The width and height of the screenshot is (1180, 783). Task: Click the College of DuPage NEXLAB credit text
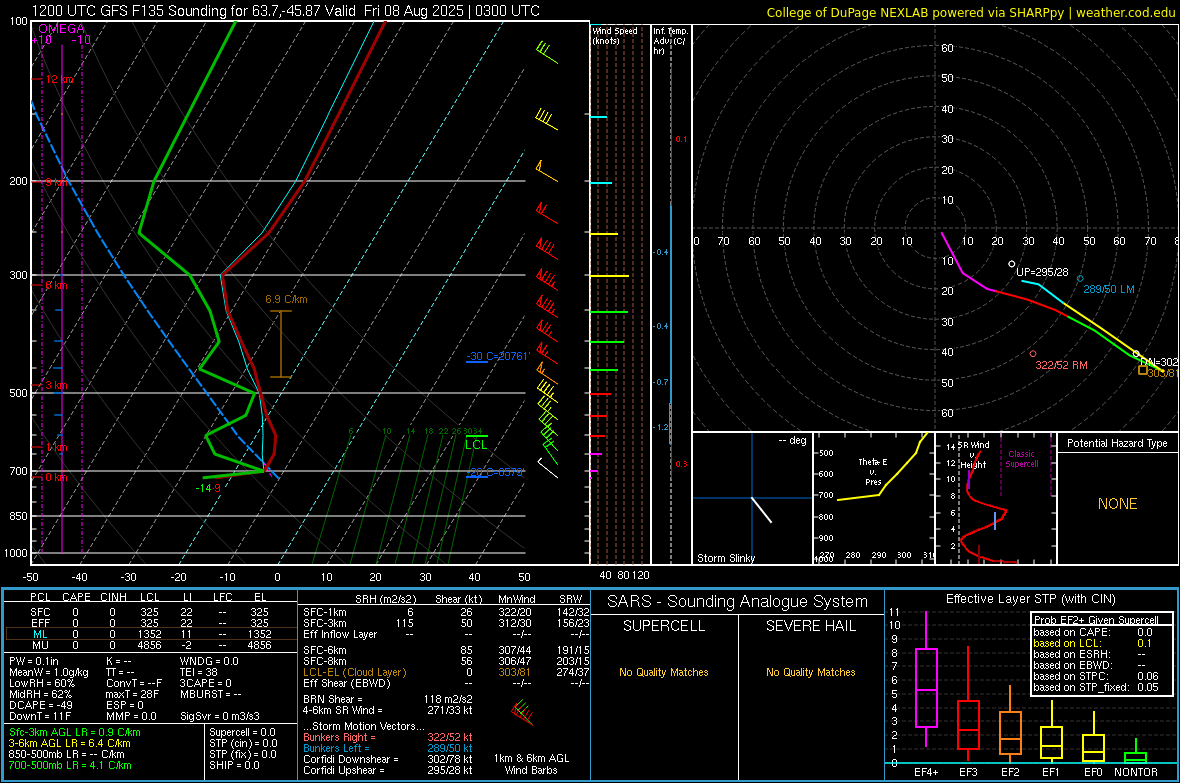tap(970, 12)
